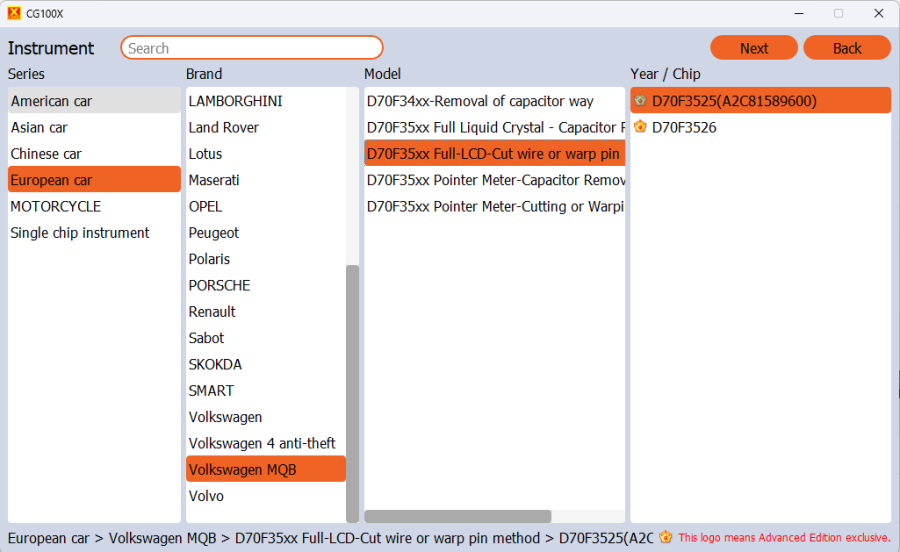The width and height of the screenshot is (900, 552).
Task: Focus the Search input field
Action: tap(252, 48)
